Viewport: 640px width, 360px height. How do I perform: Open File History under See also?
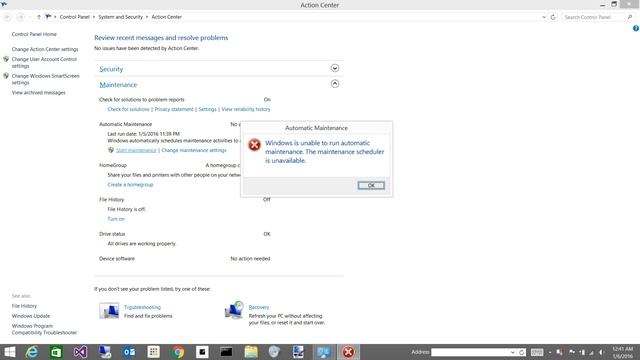pos(24,306)
